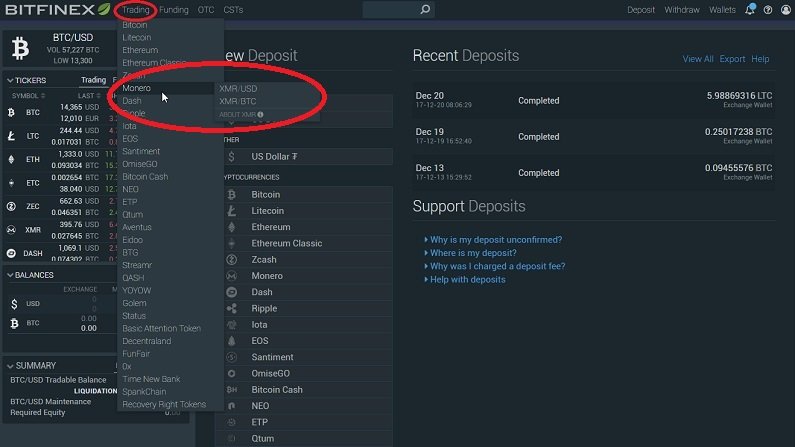
Task: Open the OTC menu
Action: (x=206, y=10)
